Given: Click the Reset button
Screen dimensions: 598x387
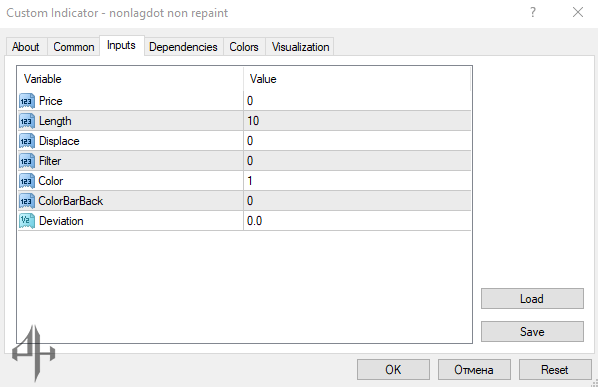Looking at the screenshot, I should click(x=555, y=369).
